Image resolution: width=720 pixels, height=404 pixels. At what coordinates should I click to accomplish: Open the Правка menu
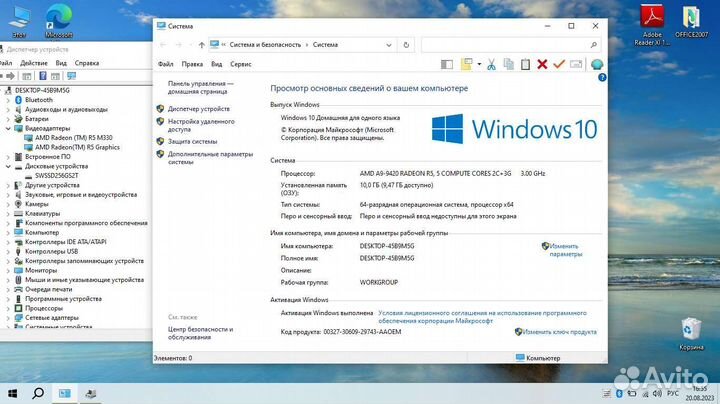point(192,64)
